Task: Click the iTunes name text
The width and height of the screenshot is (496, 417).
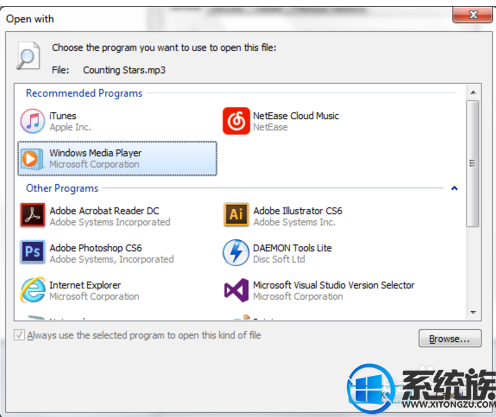Action: tap(63, 116)
